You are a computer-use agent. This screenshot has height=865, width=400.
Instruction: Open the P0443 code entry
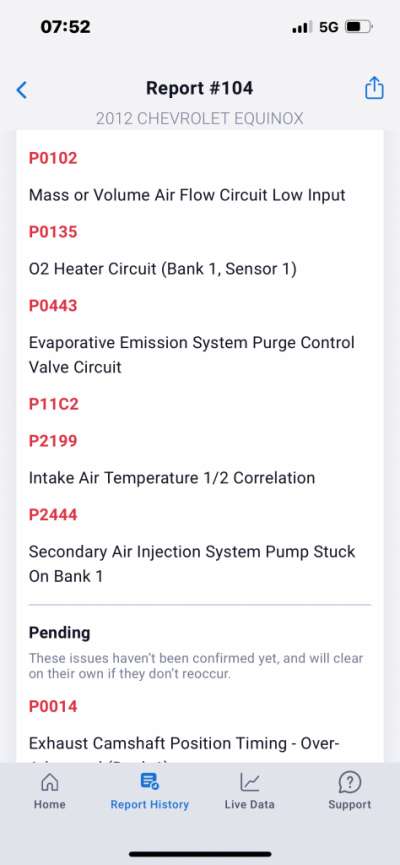tap(53, 306)
